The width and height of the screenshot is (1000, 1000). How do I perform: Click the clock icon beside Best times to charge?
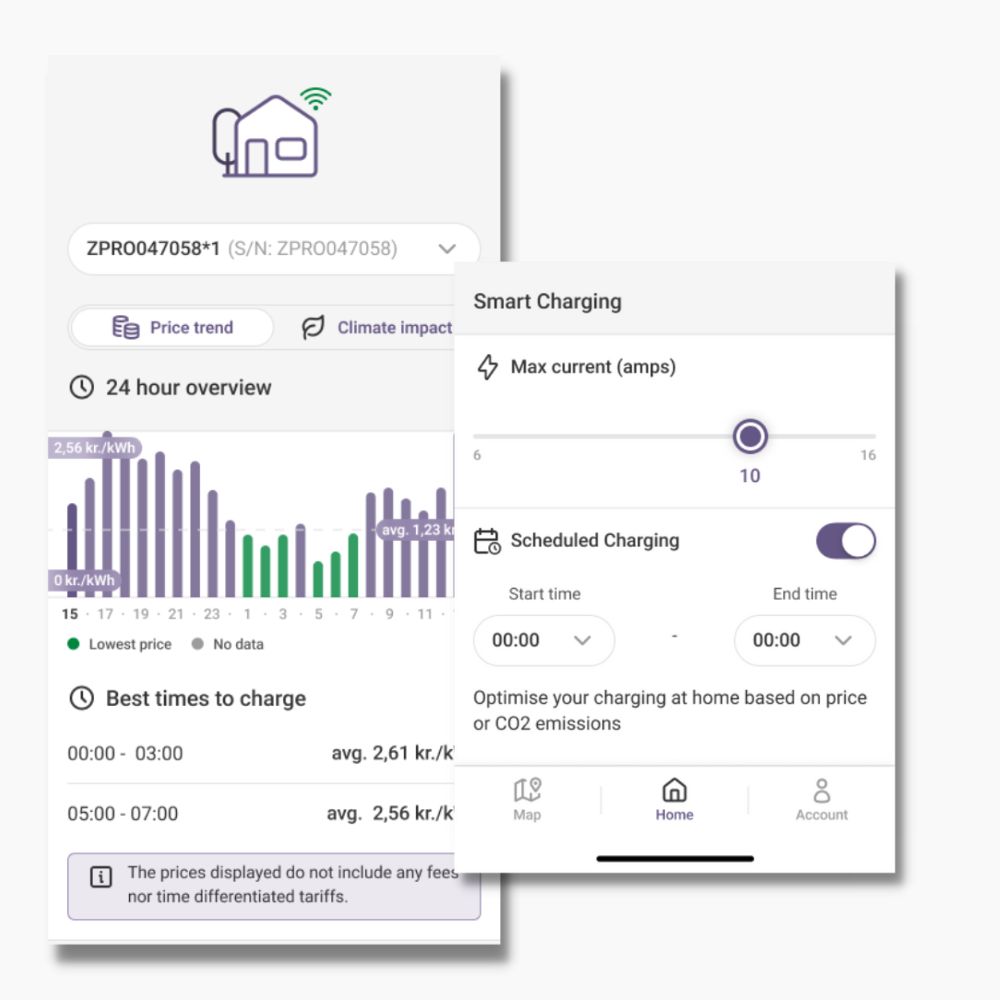point(81,698)
